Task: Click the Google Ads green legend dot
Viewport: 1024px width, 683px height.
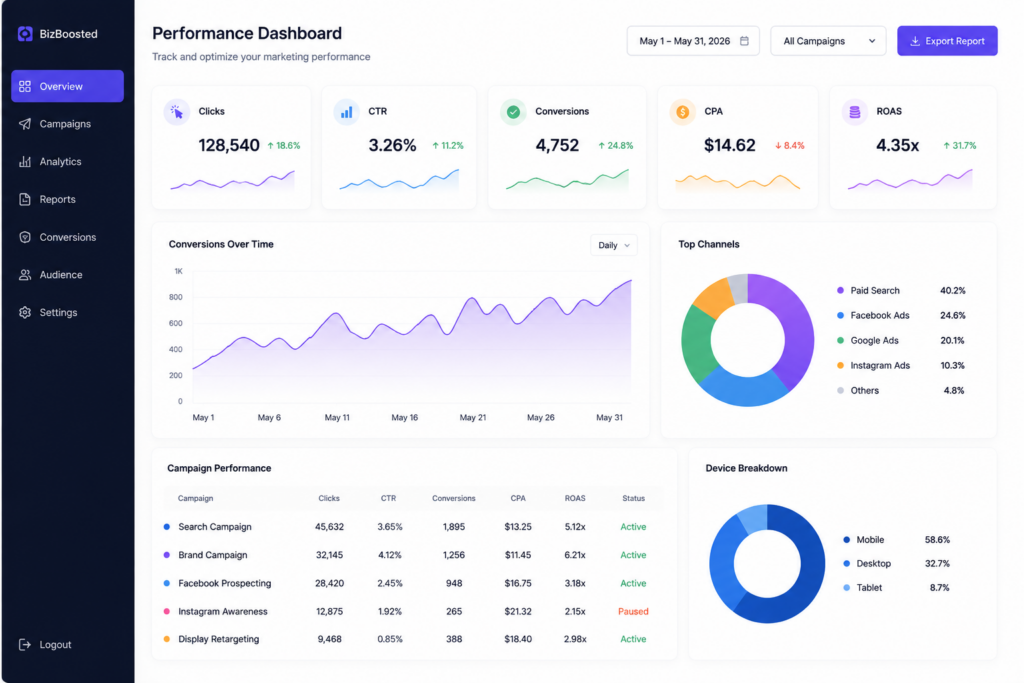Action: (840, 340)
